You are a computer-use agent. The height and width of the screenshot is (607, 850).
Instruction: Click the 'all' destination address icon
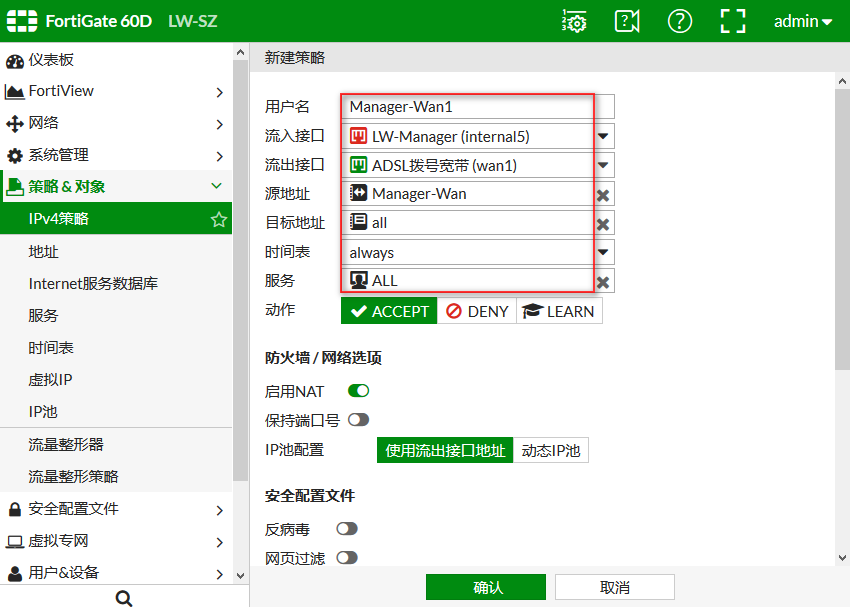tap(358, 222)
